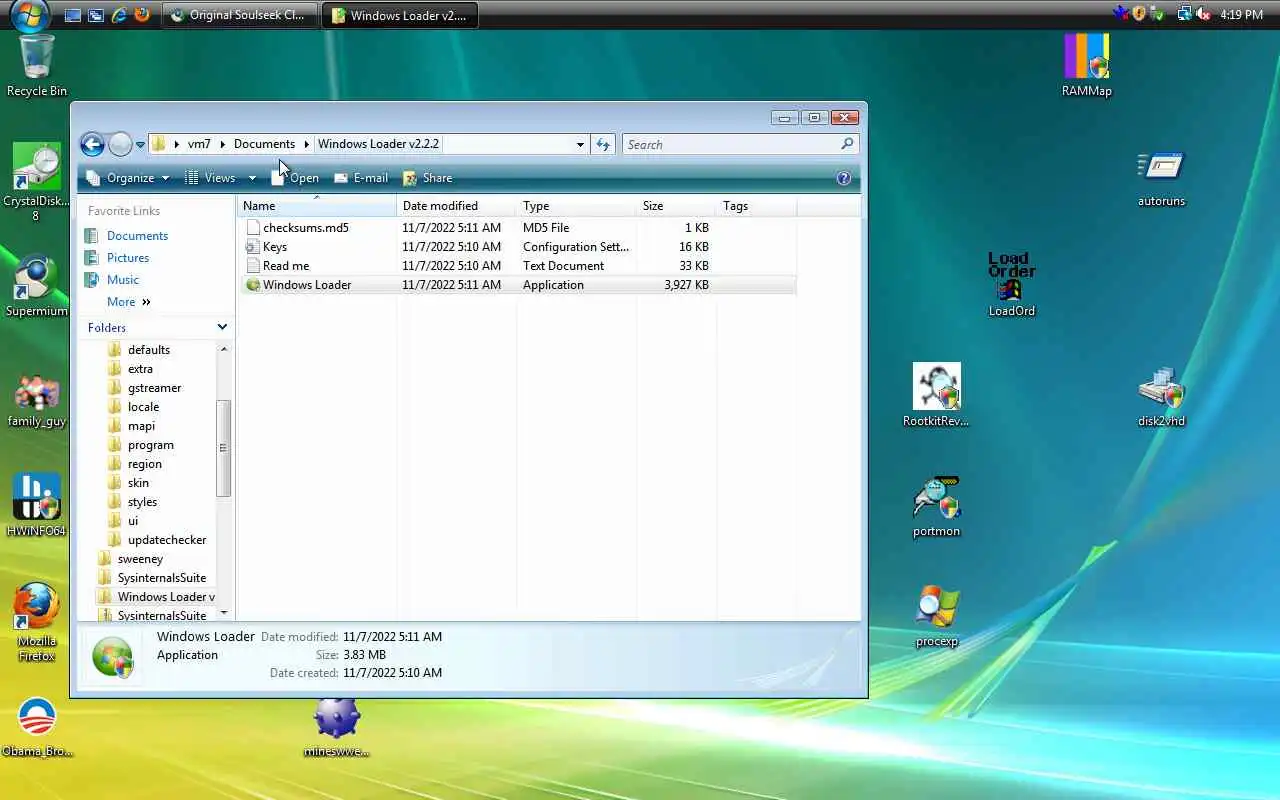Click the Folders tree scrollbar thumb
Image resolution: width=1280 pixels, height=800 pixels.
pyautogui.click(x=224, y=447)
